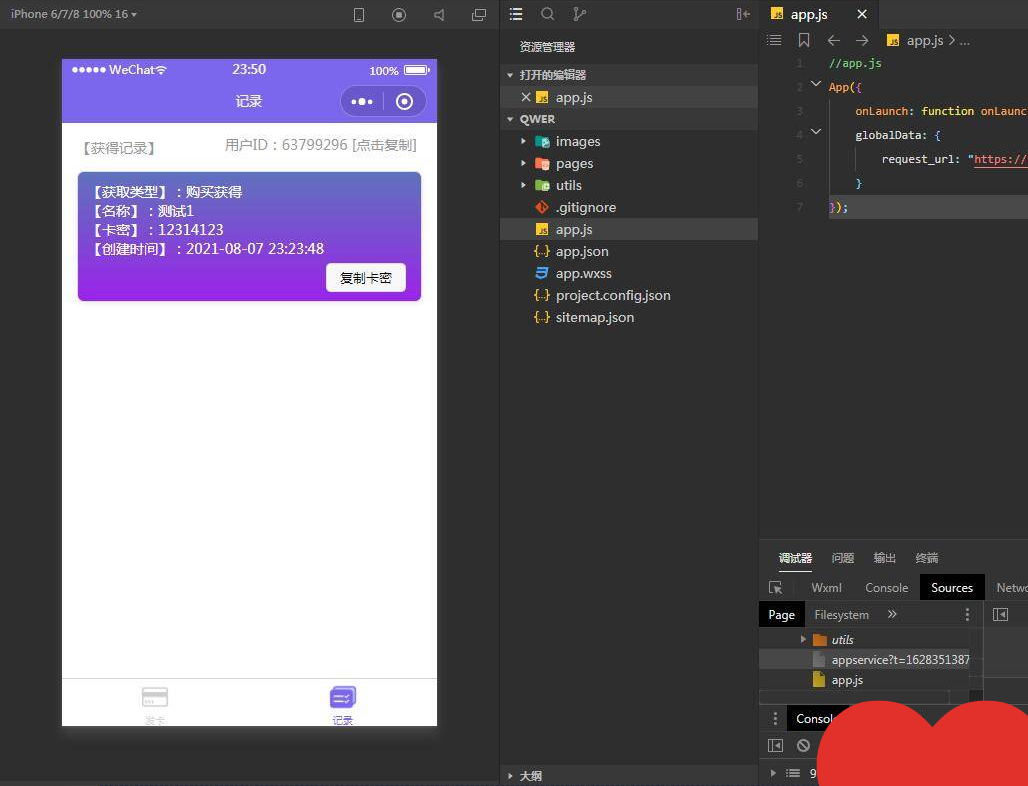
Task: Select the explorer list icon
Action: click(x=516, y=14)
